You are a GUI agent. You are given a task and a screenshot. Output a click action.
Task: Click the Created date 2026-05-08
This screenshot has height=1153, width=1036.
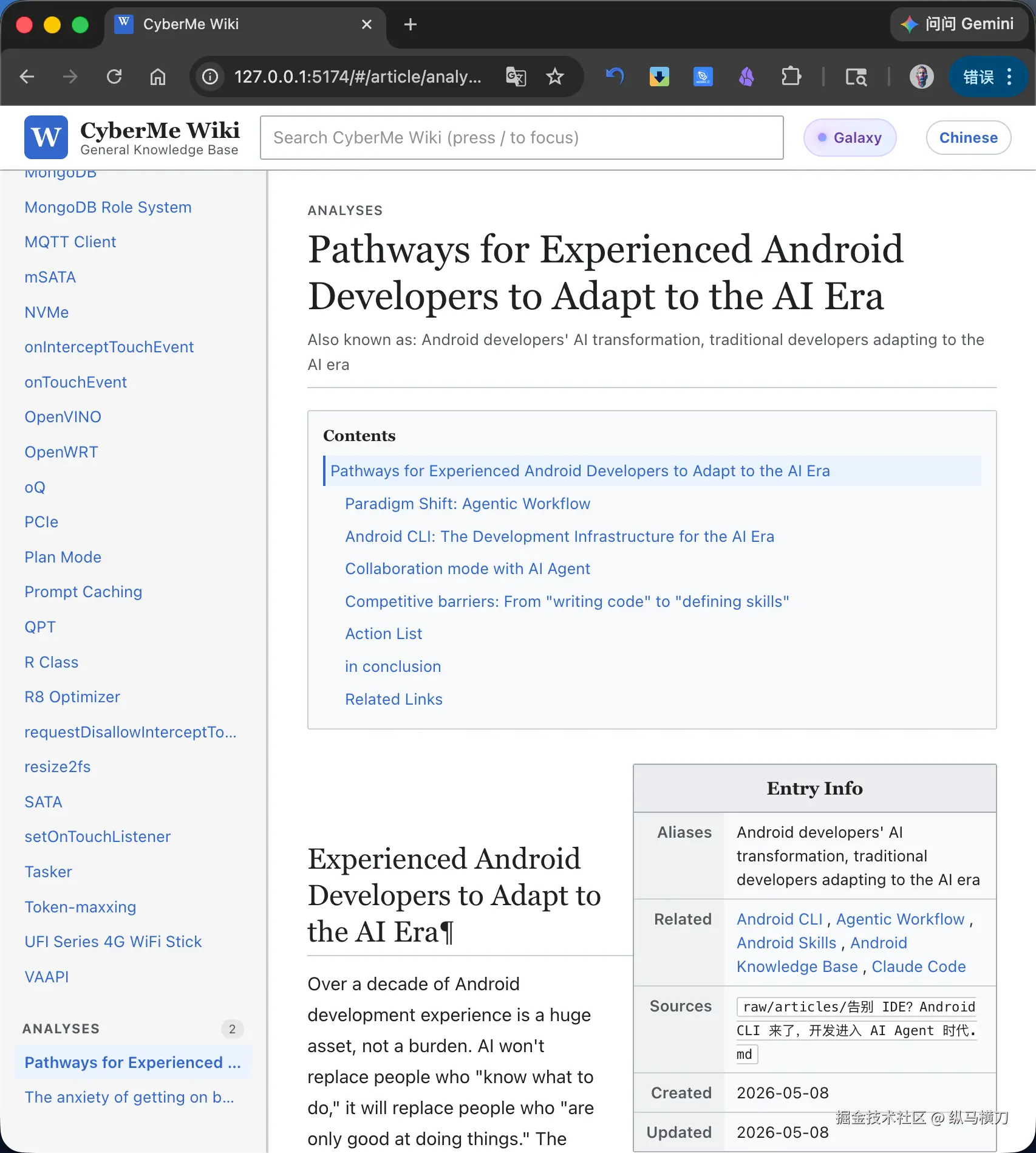(783, 1093)
